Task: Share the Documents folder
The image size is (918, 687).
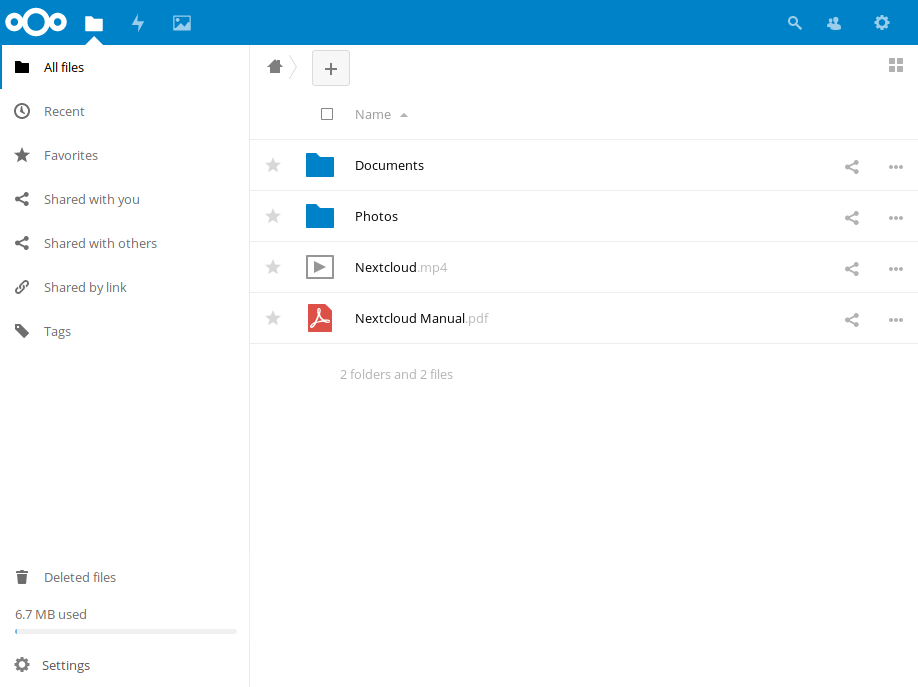Action: [x=852, y=167]
